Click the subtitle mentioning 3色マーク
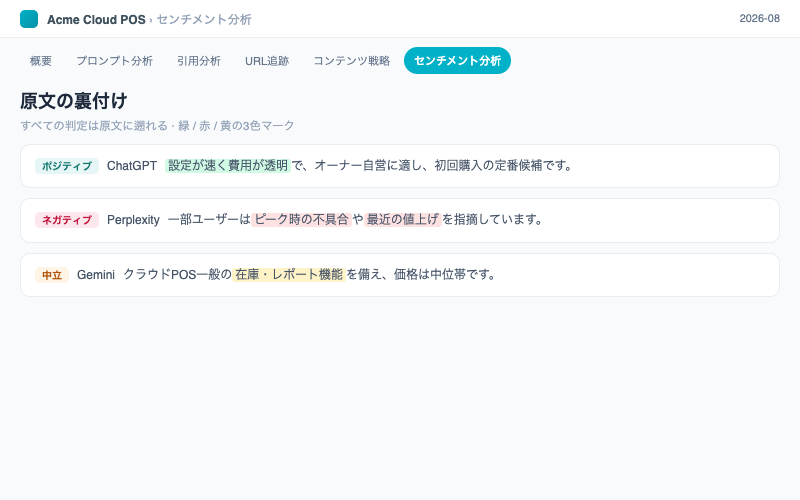800x500 pixels. 157,126
